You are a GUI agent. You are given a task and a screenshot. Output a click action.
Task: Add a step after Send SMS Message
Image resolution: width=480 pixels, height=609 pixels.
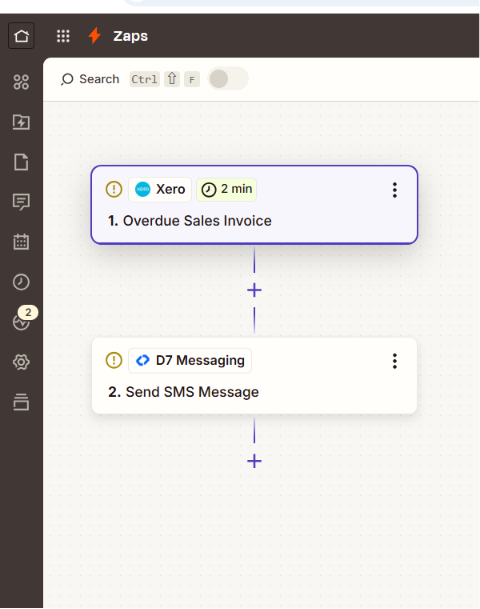pos(254,461)
